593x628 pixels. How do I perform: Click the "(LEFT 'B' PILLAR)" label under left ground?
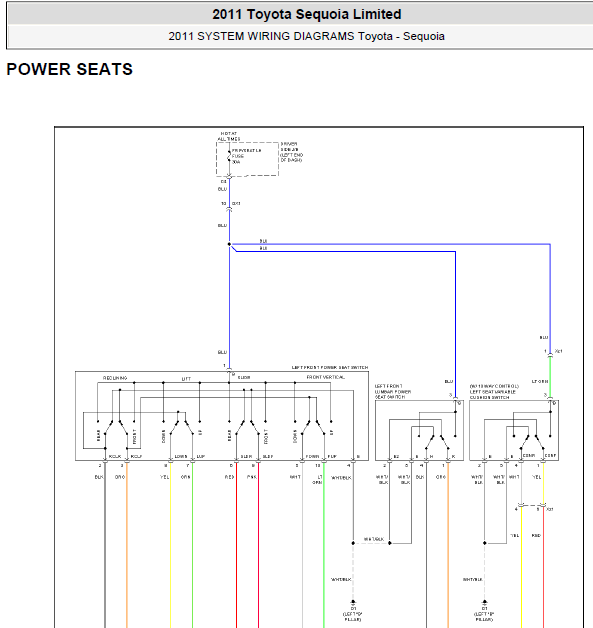[x=353, y=616]
